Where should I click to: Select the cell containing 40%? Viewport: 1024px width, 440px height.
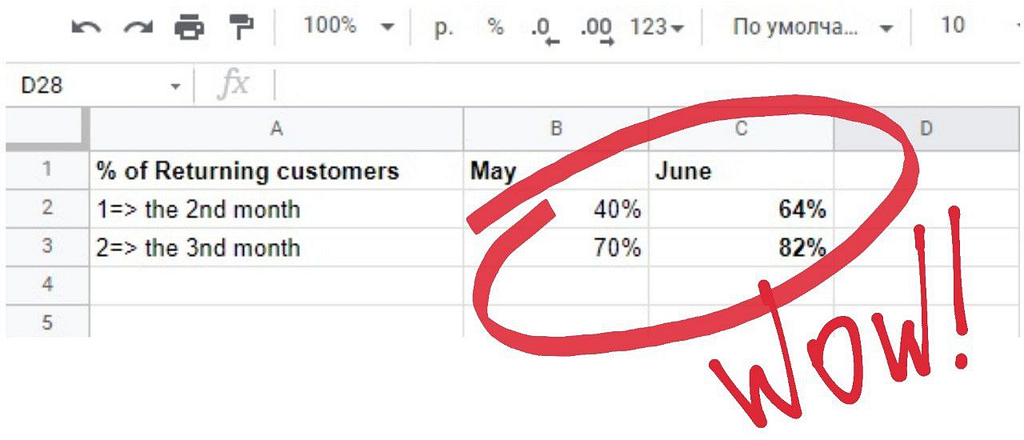tap(556, 210)
